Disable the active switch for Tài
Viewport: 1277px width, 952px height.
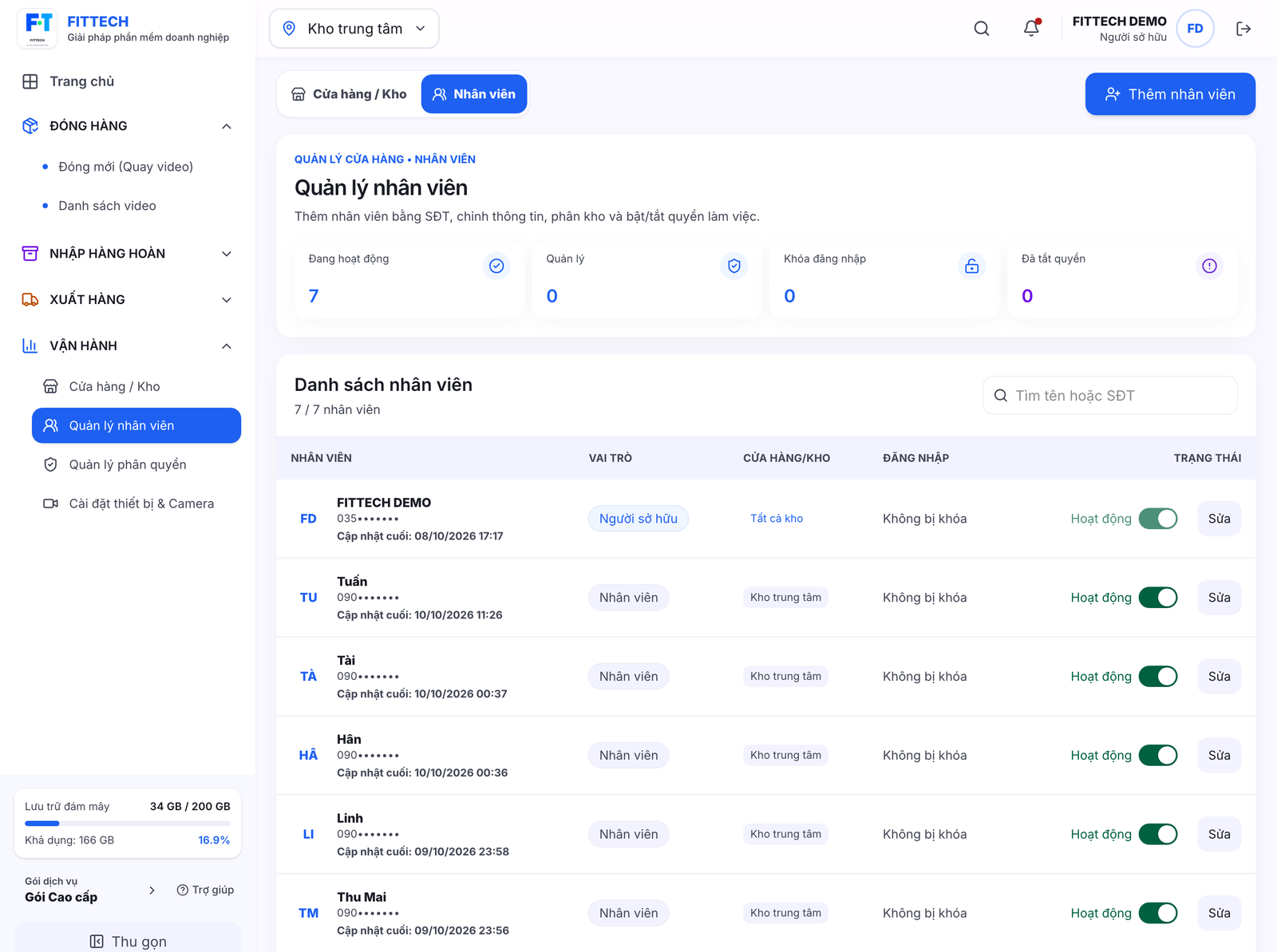1158,677
